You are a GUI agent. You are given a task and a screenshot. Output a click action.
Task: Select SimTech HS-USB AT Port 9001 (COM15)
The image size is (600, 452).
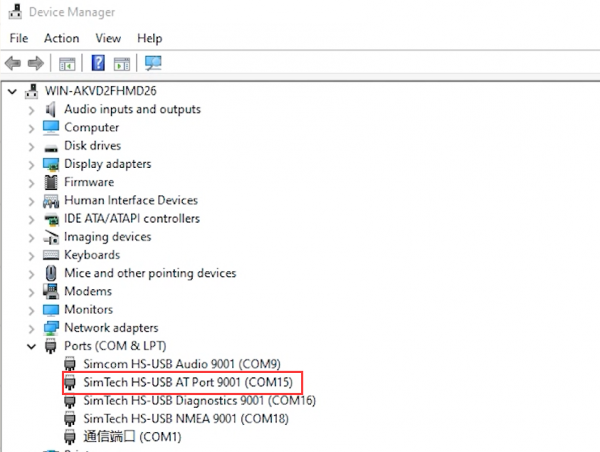click(188, 382)
